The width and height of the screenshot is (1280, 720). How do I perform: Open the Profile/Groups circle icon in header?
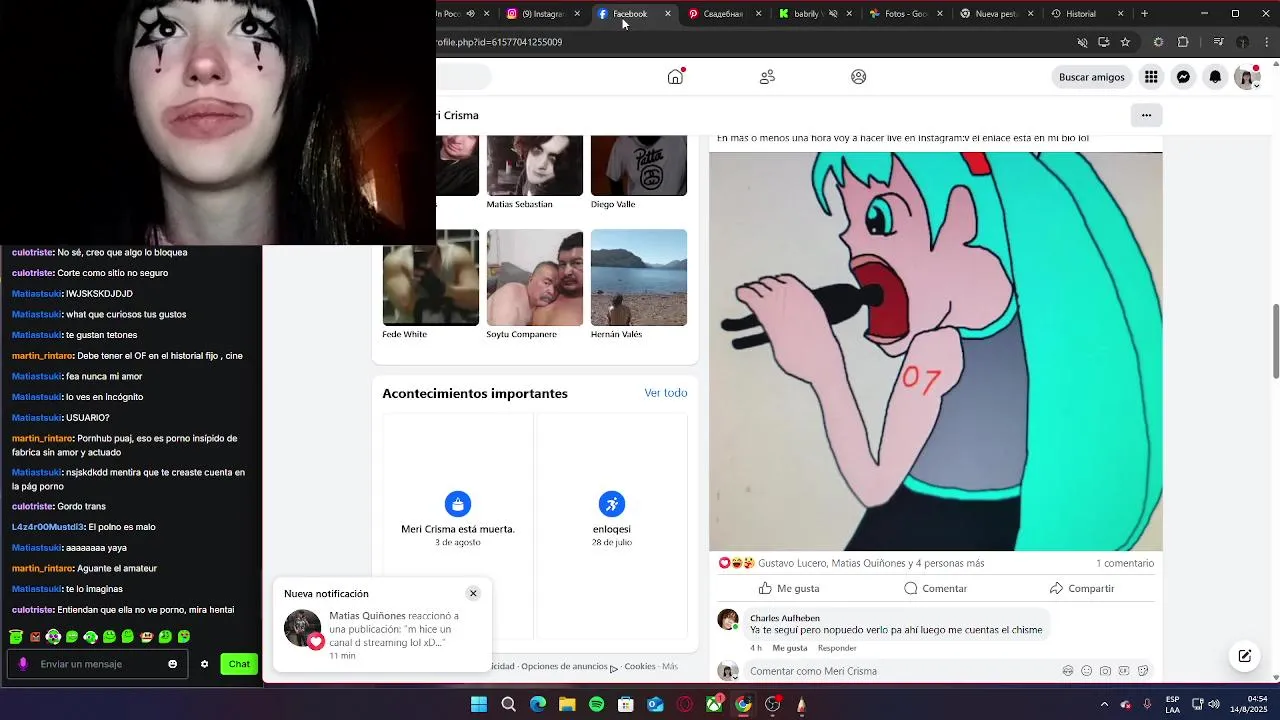pos(858,77)
